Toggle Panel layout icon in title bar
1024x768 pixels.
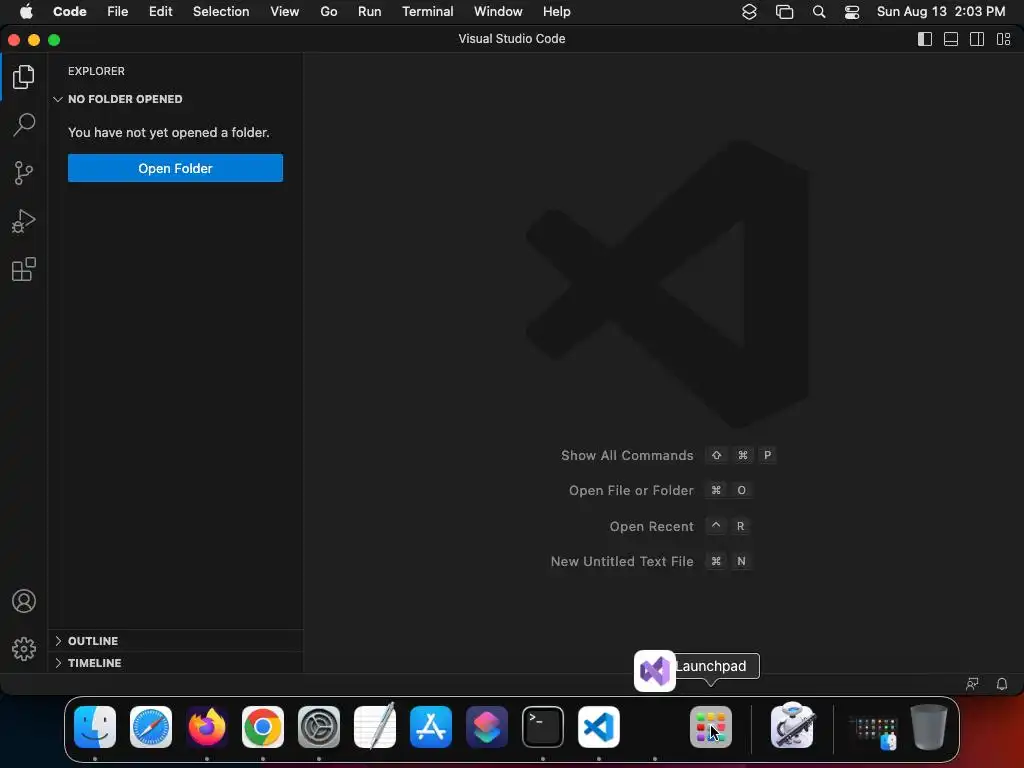click(951, 39)
